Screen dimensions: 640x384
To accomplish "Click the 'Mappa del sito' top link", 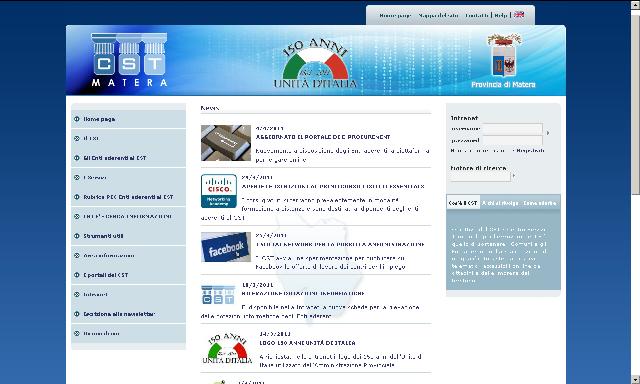I will pyautogui.click(x=438, y=16).
